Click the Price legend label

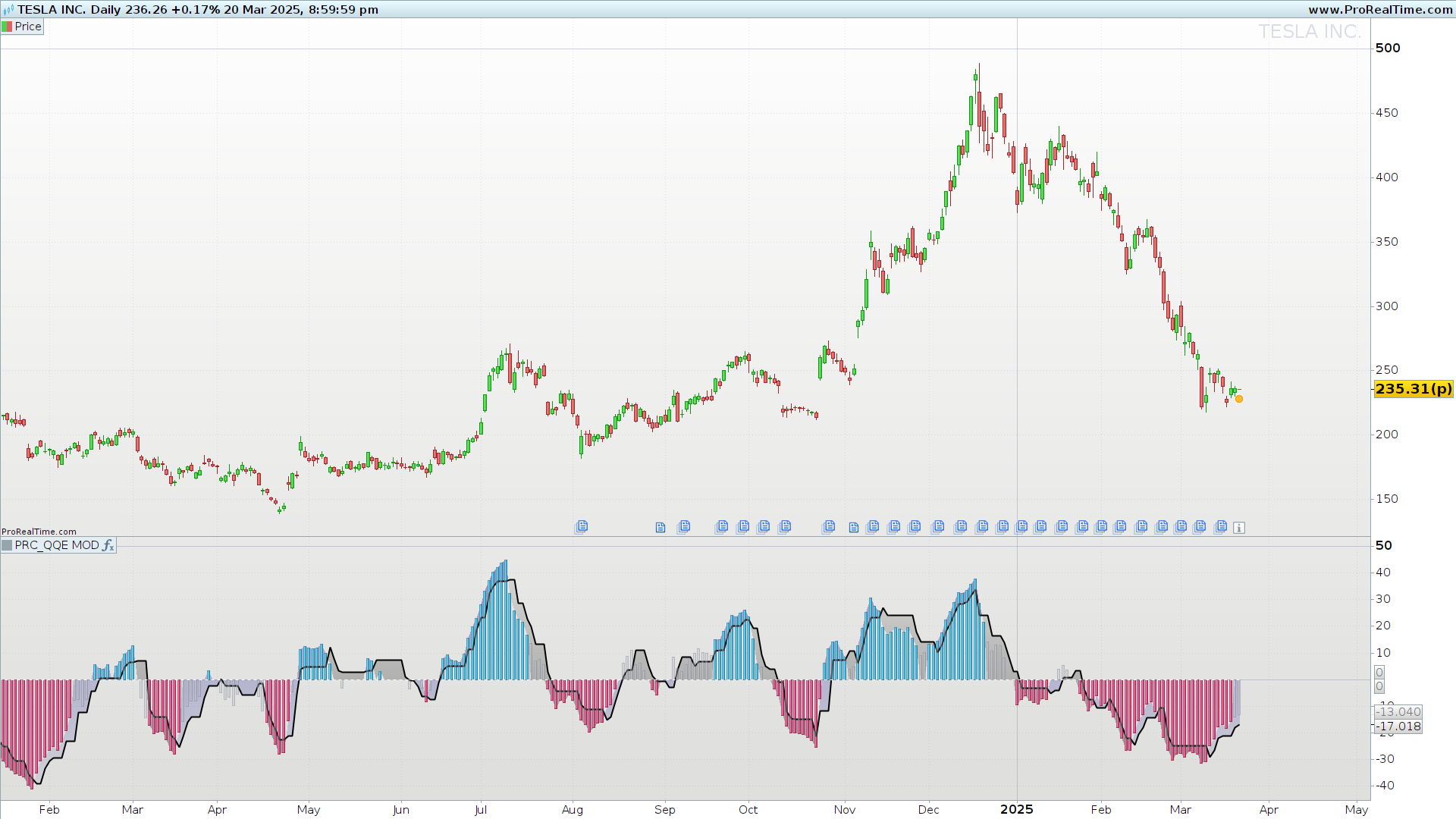pos(28,27)
